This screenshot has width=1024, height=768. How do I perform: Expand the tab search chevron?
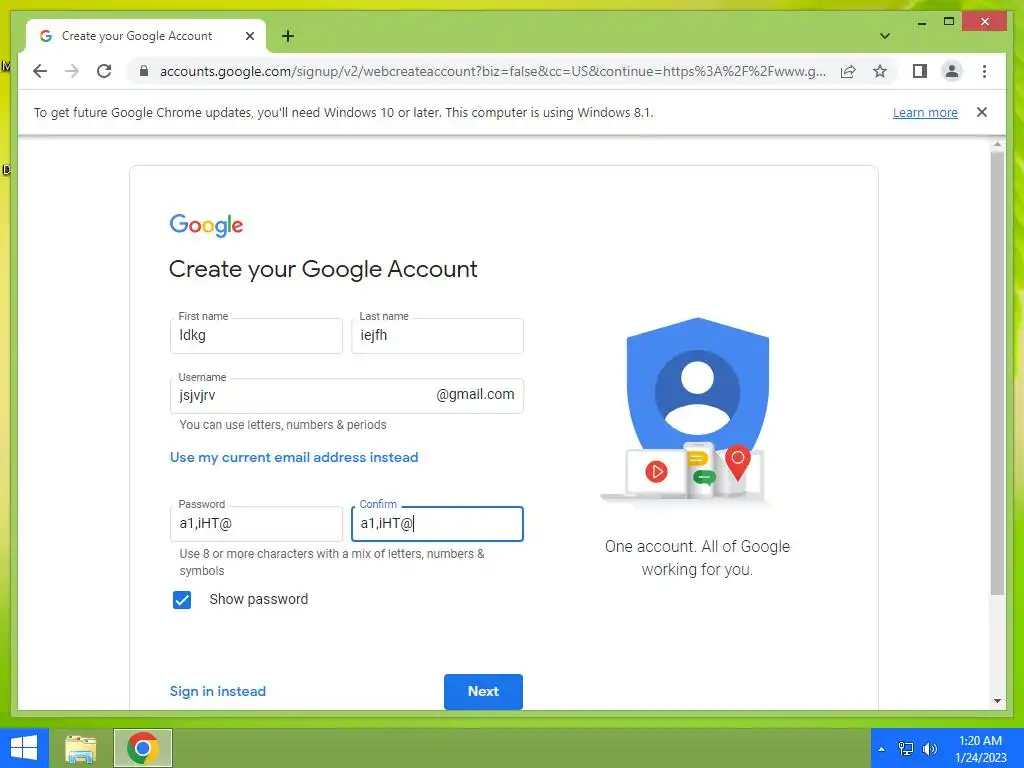(884, 36)
